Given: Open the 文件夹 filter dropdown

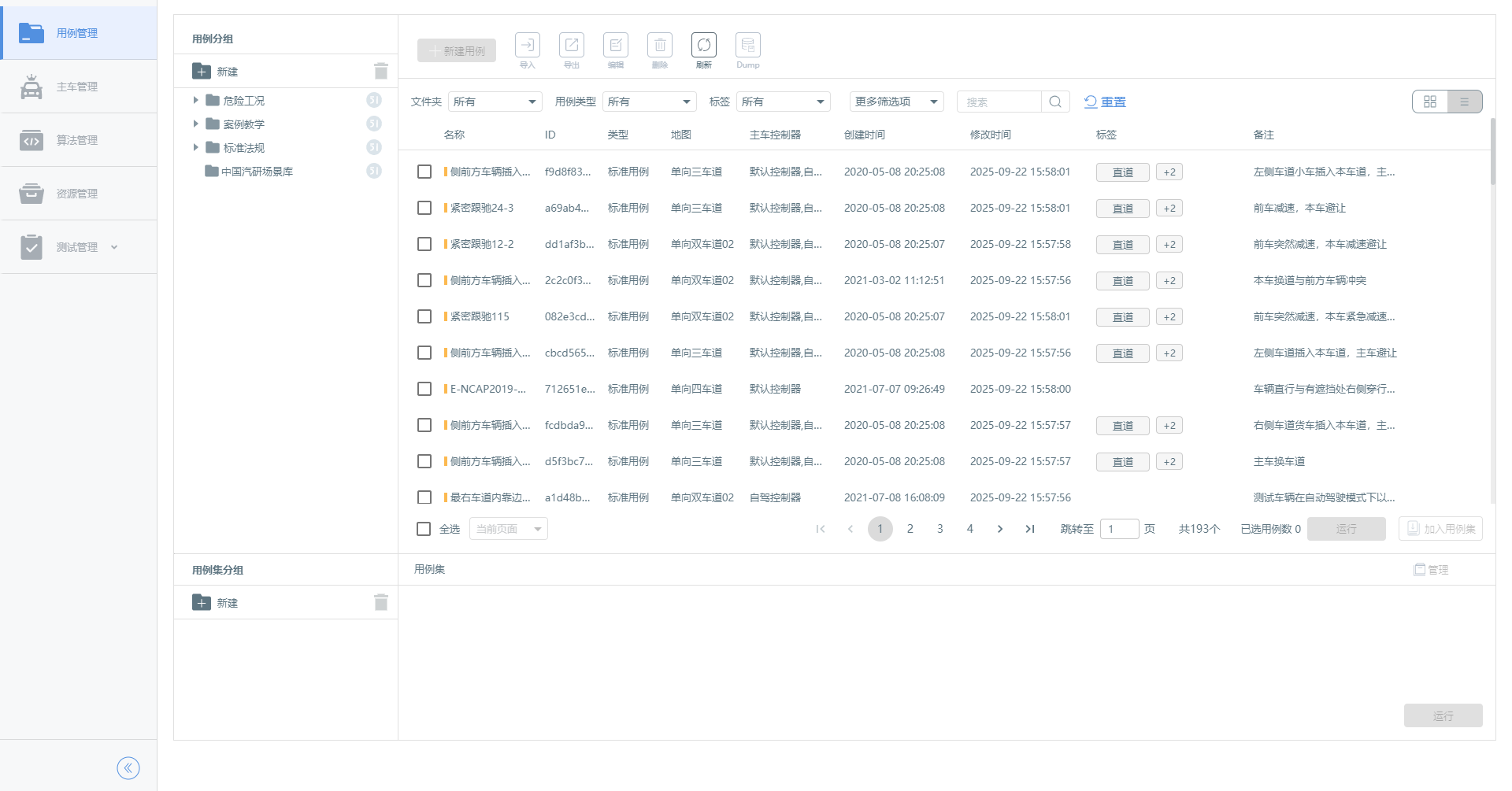Looking at the screenshot, I should point(495,102).
